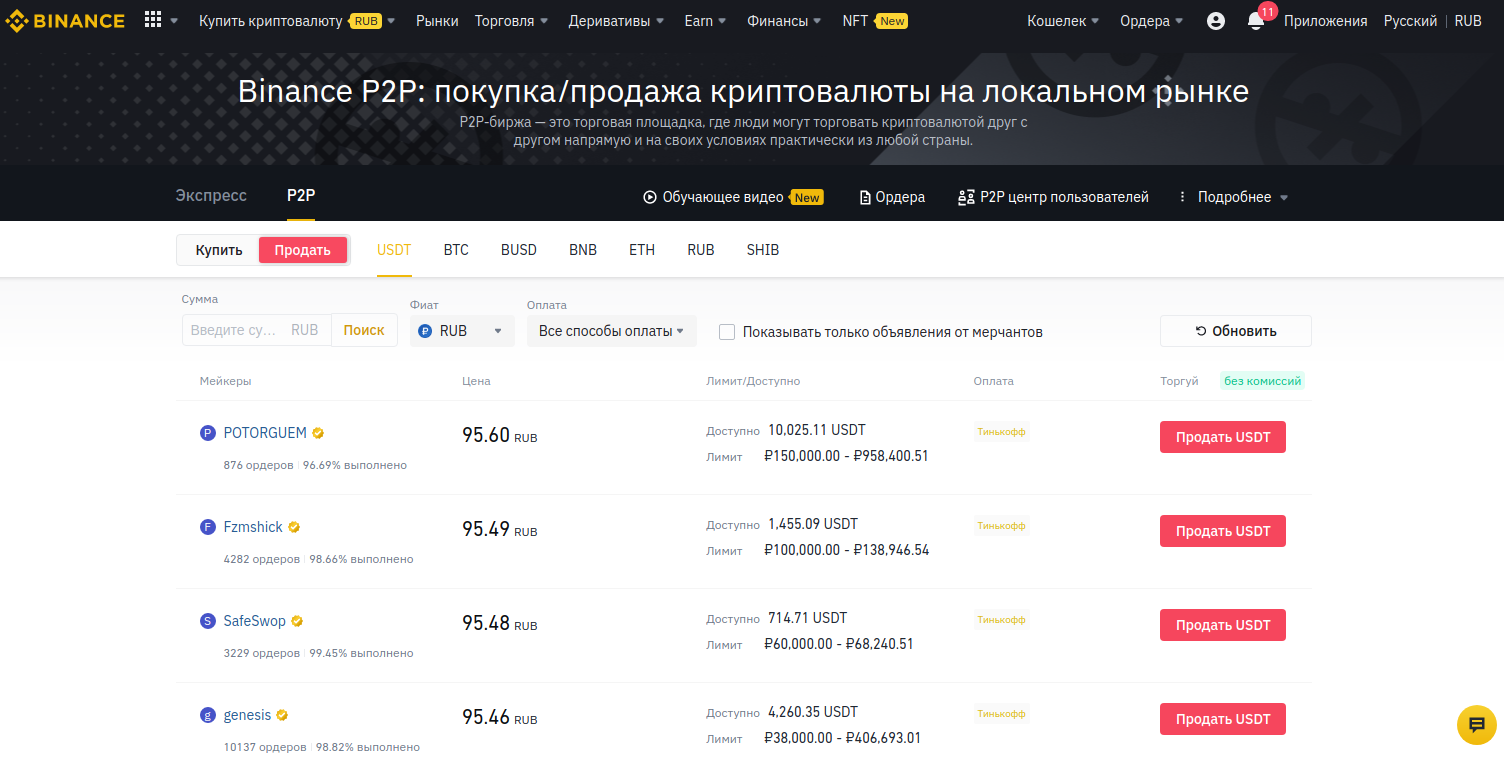
Task: Open notifications bell with 11 badge
Action: pyautogui.click(x=1257, y=20)
